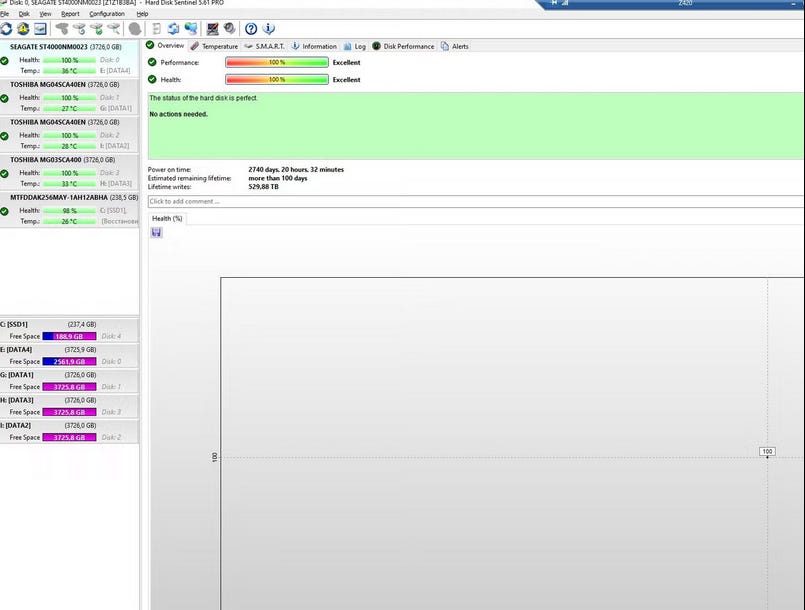Select the E: [DATA4] partition
805x610 pixels.
pyautogui.click(x=69, y=355)
